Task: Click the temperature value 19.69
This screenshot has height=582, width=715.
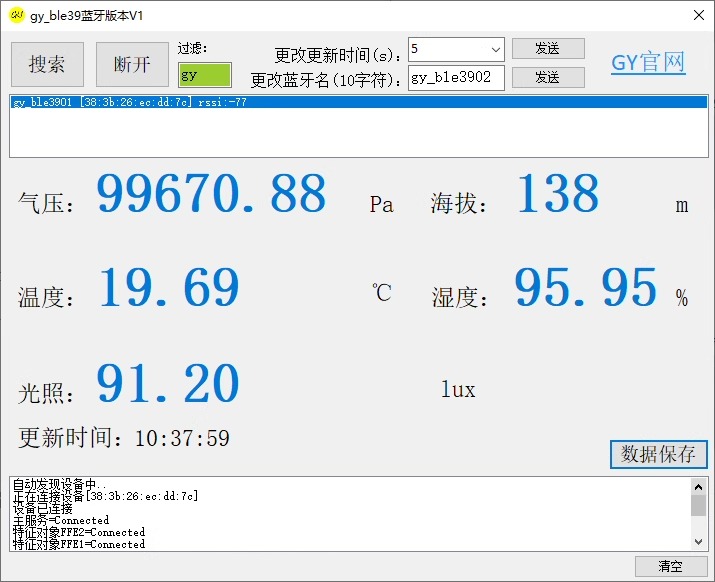Action: point(169,287)
